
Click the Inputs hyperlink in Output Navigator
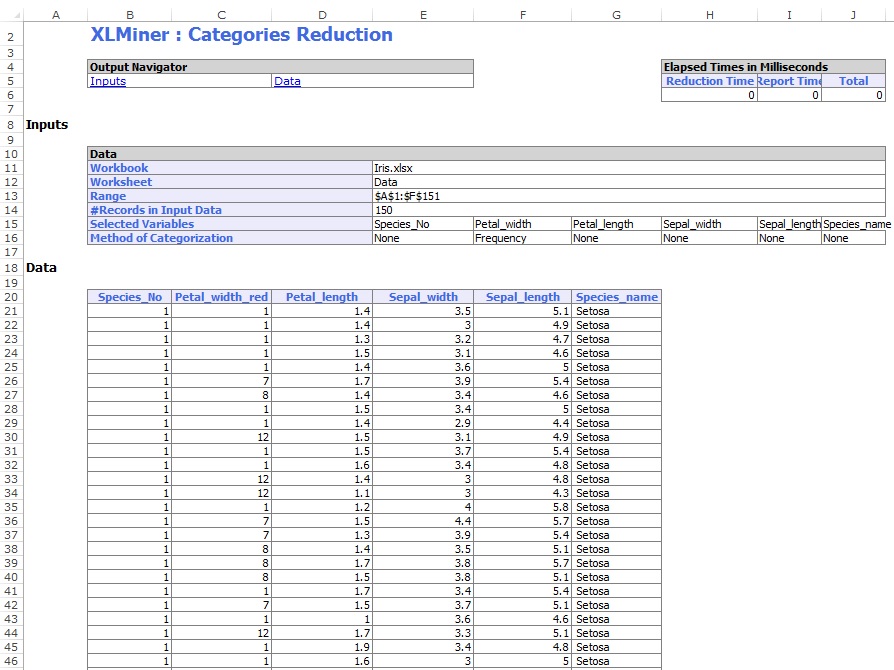coord(108,81)
